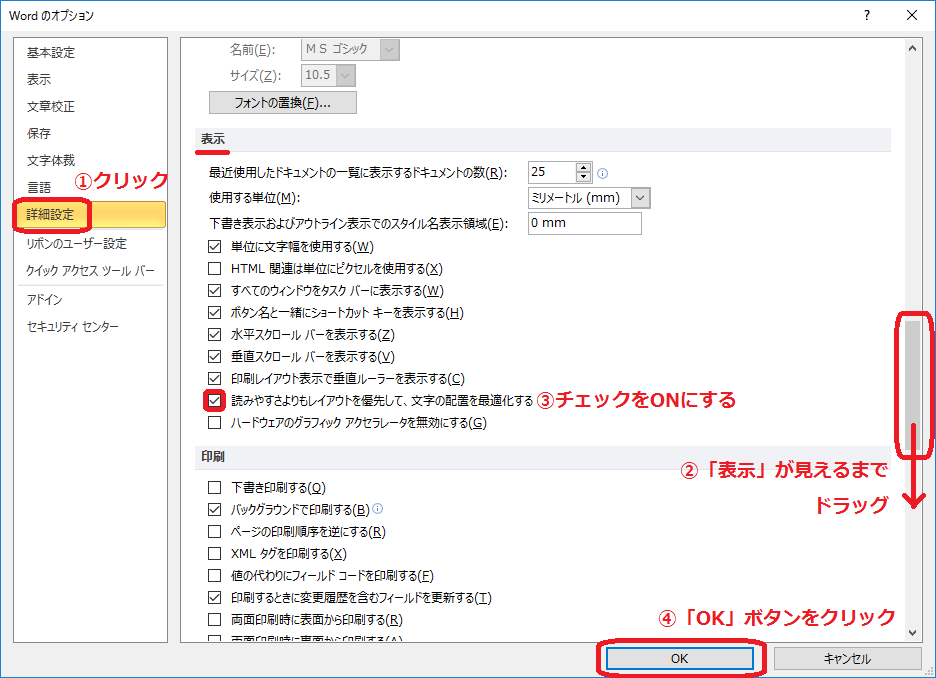Enable 下書き印刷する checkbox
Viewport: 936px width, 678px height.
pyautogui.click(x=214, y=488)
